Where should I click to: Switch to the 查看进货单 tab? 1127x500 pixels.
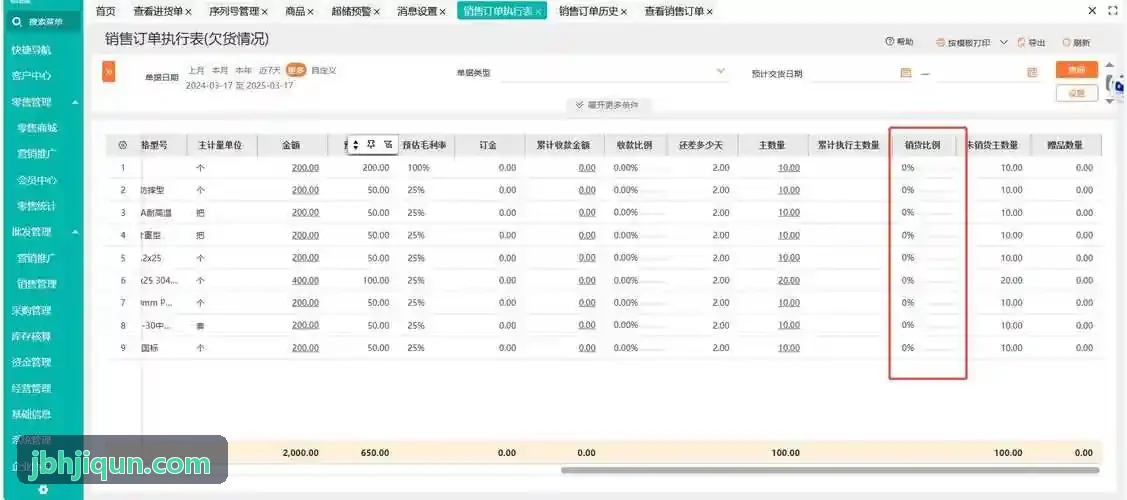[158, 11]
